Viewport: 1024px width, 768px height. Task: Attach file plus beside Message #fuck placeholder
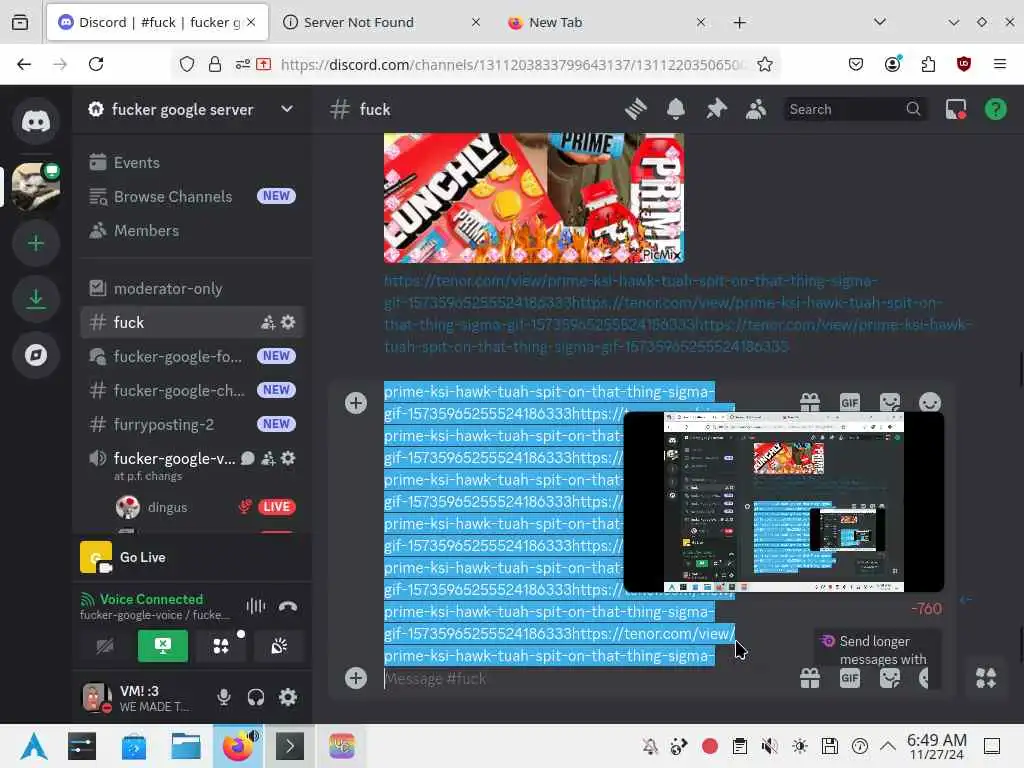(x=356, y=678)
